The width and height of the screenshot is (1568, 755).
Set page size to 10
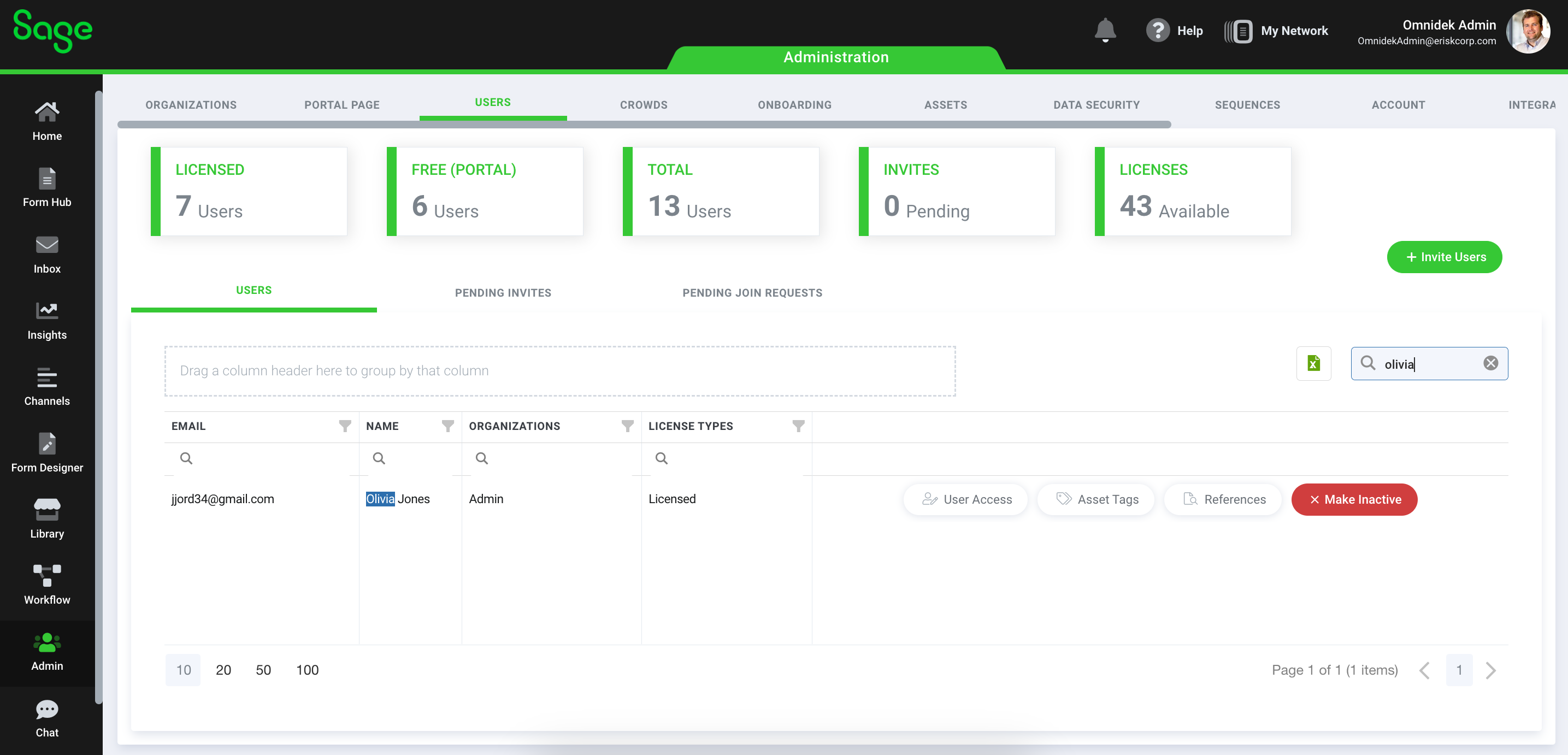183,670
